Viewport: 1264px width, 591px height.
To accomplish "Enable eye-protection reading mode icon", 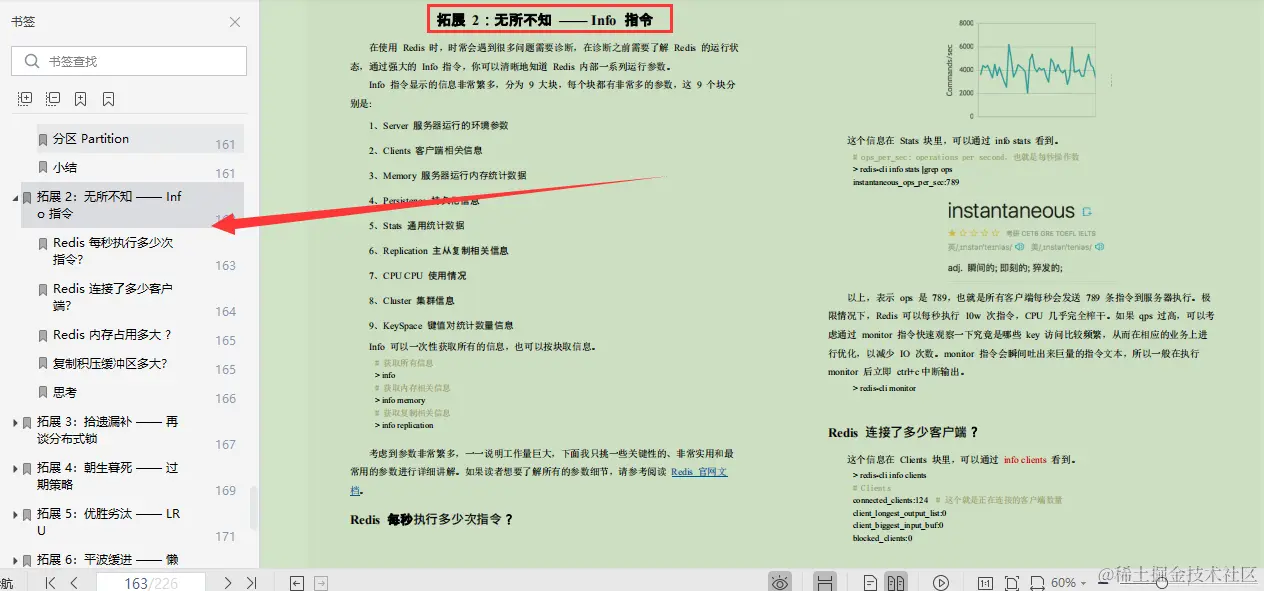I will click(x=780, y=581).
